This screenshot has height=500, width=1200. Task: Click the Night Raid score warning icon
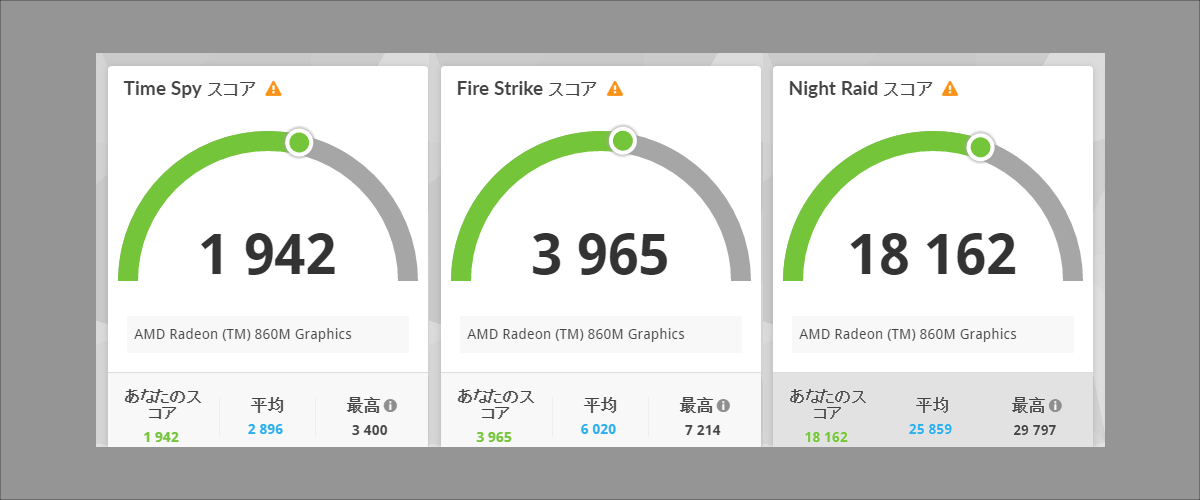[950, 88]
